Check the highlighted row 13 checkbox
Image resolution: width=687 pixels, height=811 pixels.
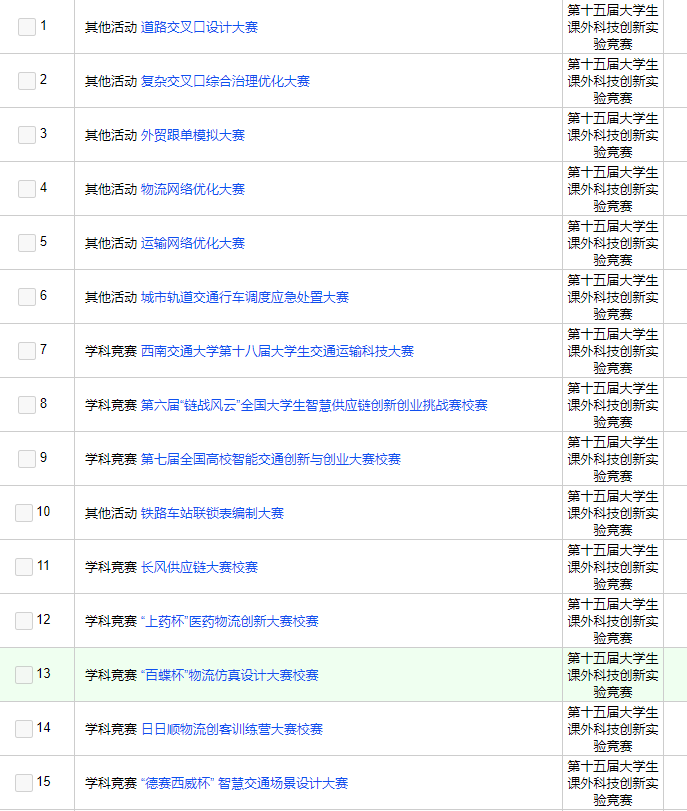(24, 675)
